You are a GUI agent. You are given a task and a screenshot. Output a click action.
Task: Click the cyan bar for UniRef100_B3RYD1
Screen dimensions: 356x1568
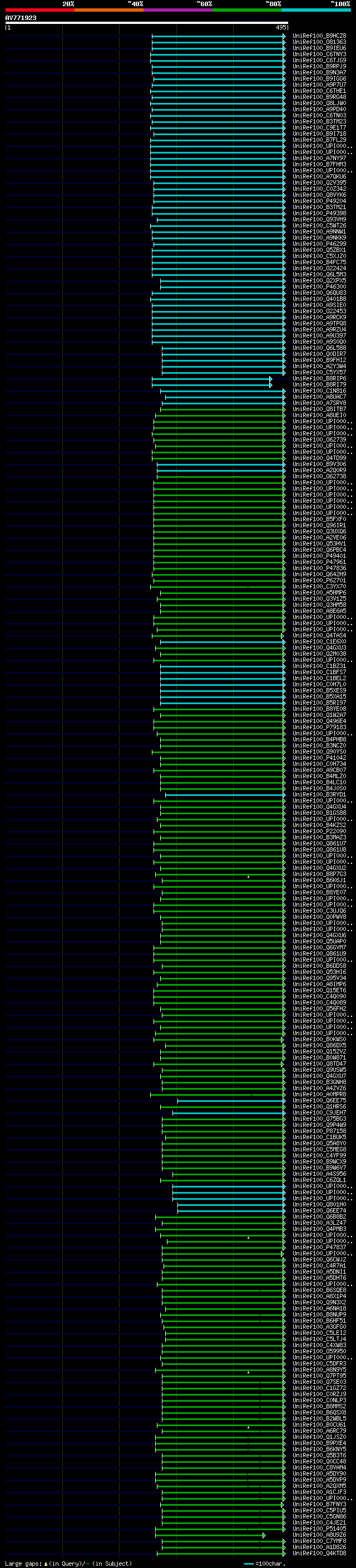click(225, 794)
